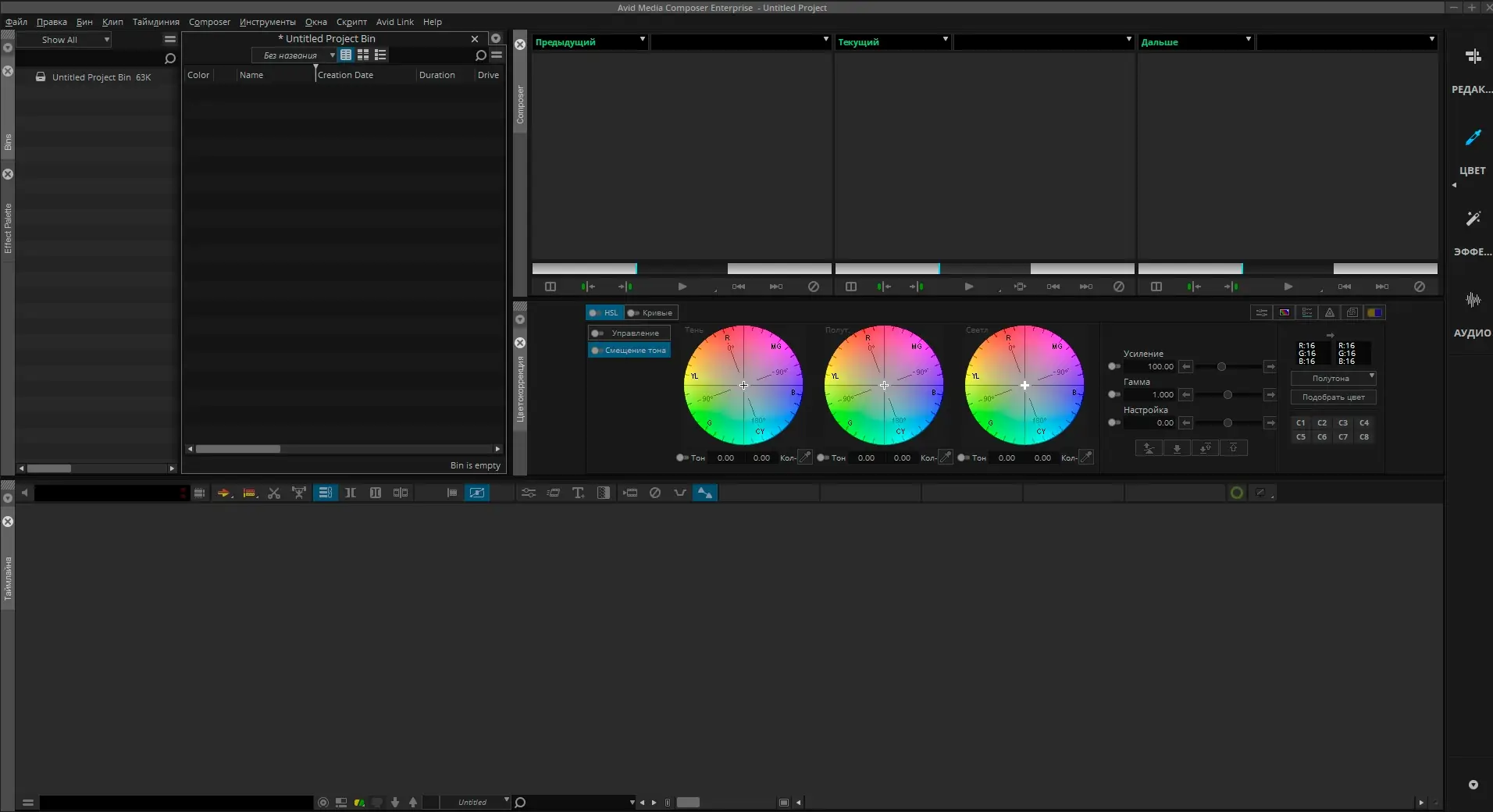Click the dual split icon under Previous monitor
The image size is (1493, 812).
pyautogui.click(x=551, y=287)
